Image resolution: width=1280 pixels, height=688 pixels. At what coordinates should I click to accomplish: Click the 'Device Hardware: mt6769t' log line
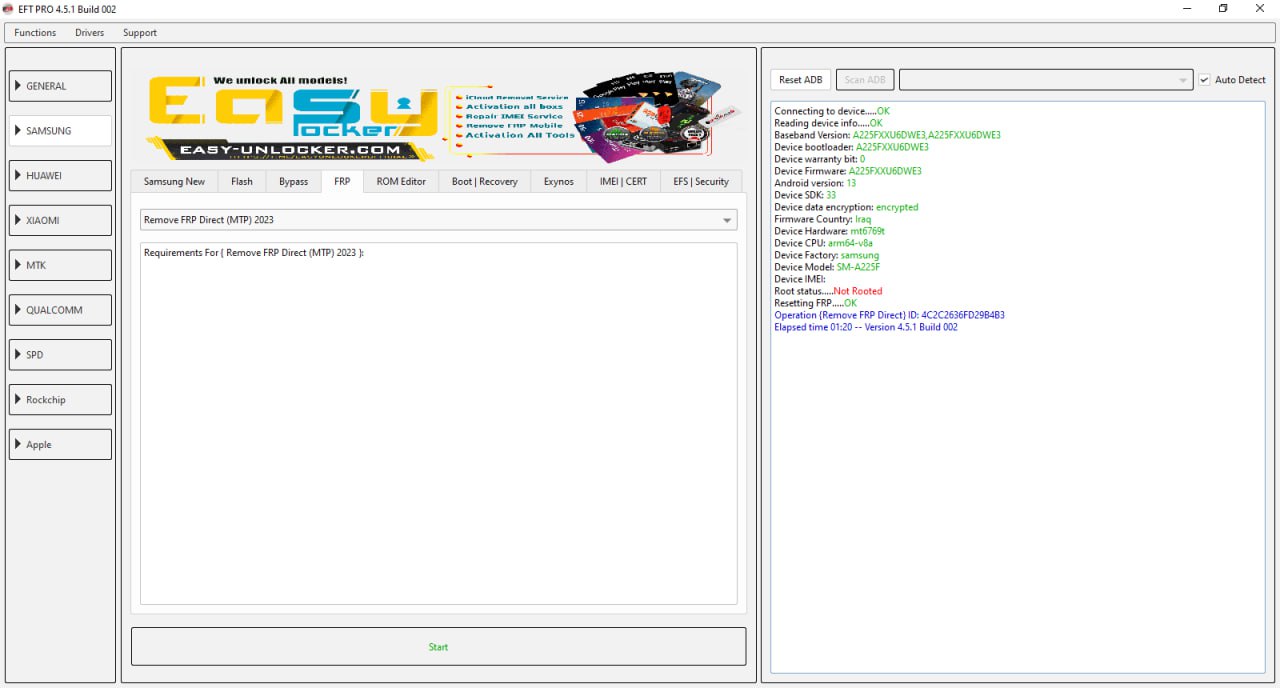(x=829, y=231)
